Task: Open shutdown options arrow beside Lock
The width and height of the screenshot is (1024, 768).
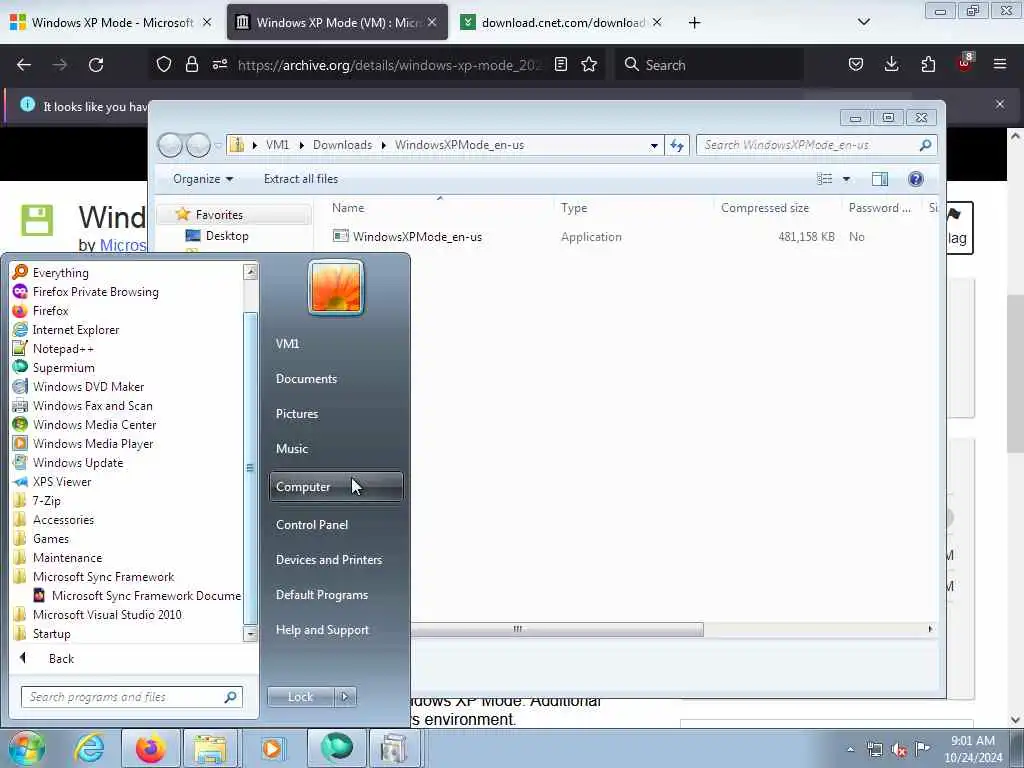Action: pyautogui.click(x=345, y=697)
